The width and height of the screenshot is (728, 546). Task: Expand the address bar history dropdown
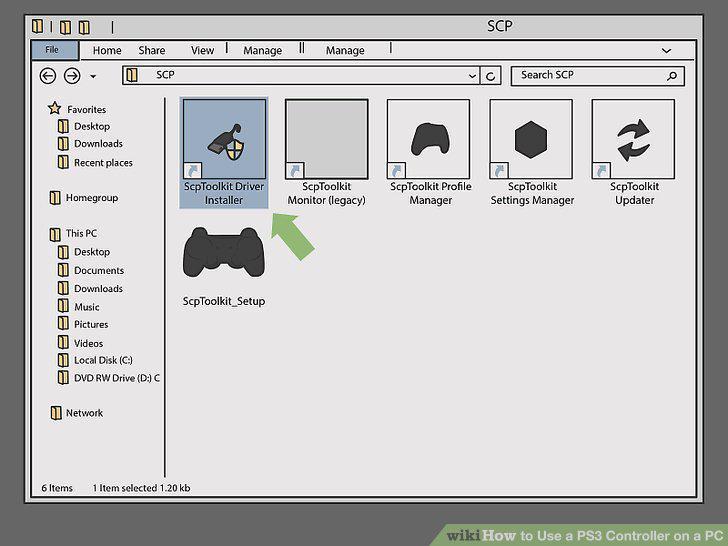point(472,76)
